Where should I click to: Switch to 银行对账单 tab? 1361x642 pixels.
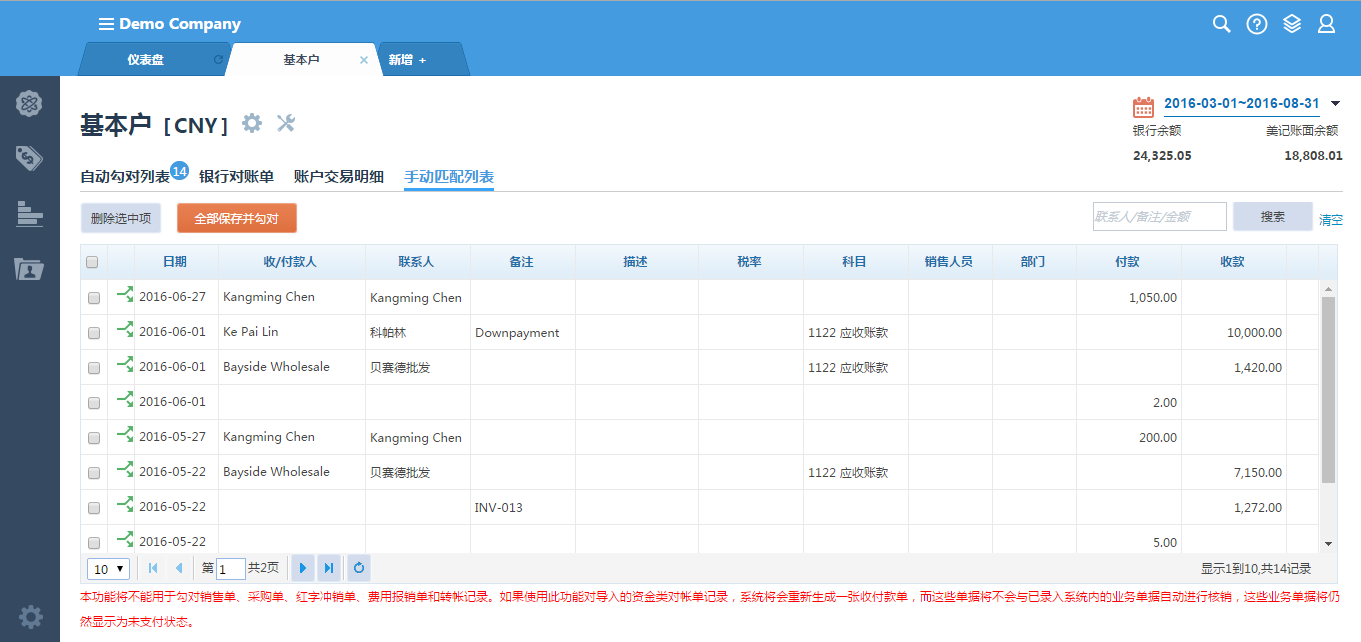coord(236,177)
